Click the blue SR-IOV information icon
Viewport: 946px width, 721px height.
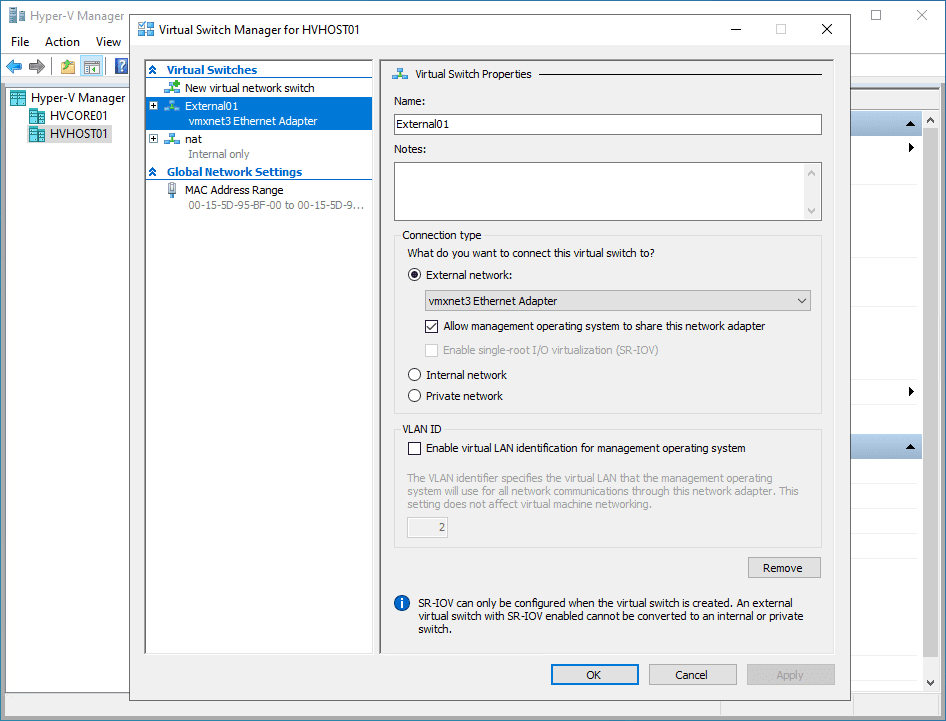402,603
